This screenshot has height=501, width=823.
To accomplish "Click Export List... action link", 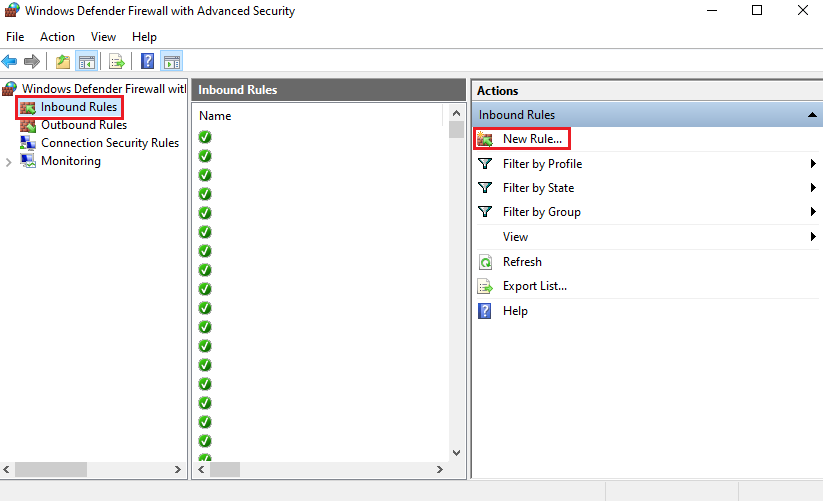I will click(x=535, y=286).
